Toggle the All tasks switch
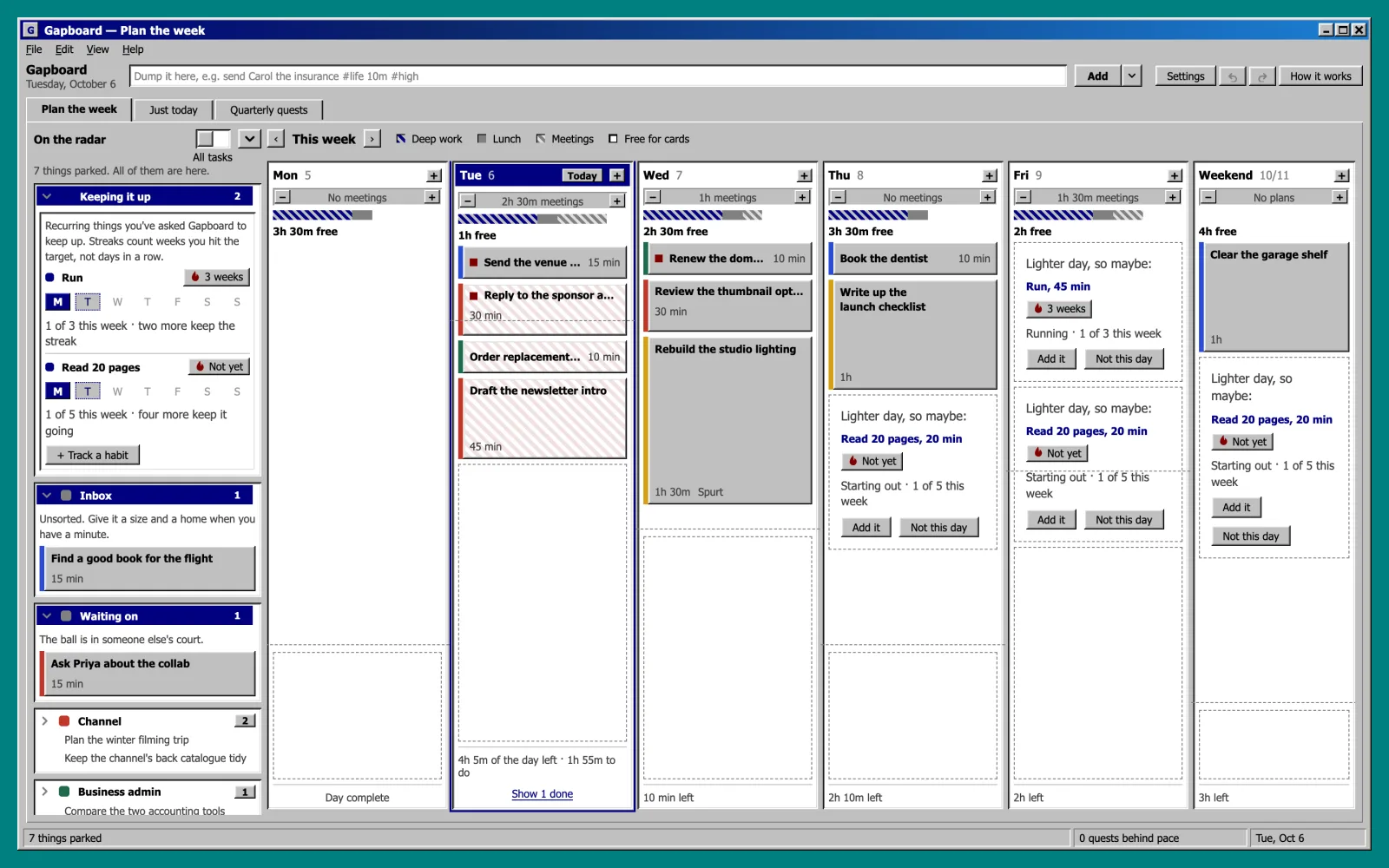The width and height of the screenshot is (1389, 868). point(213,139)
